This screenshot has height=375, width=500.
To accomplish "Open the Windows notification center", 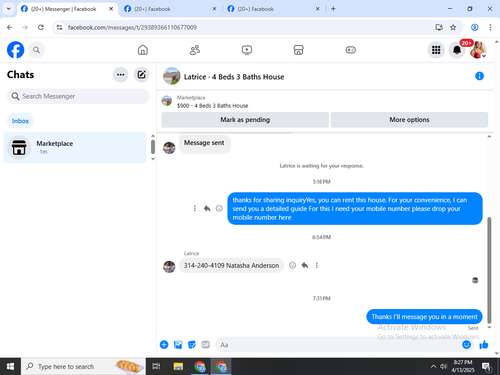I will point(487,367).
